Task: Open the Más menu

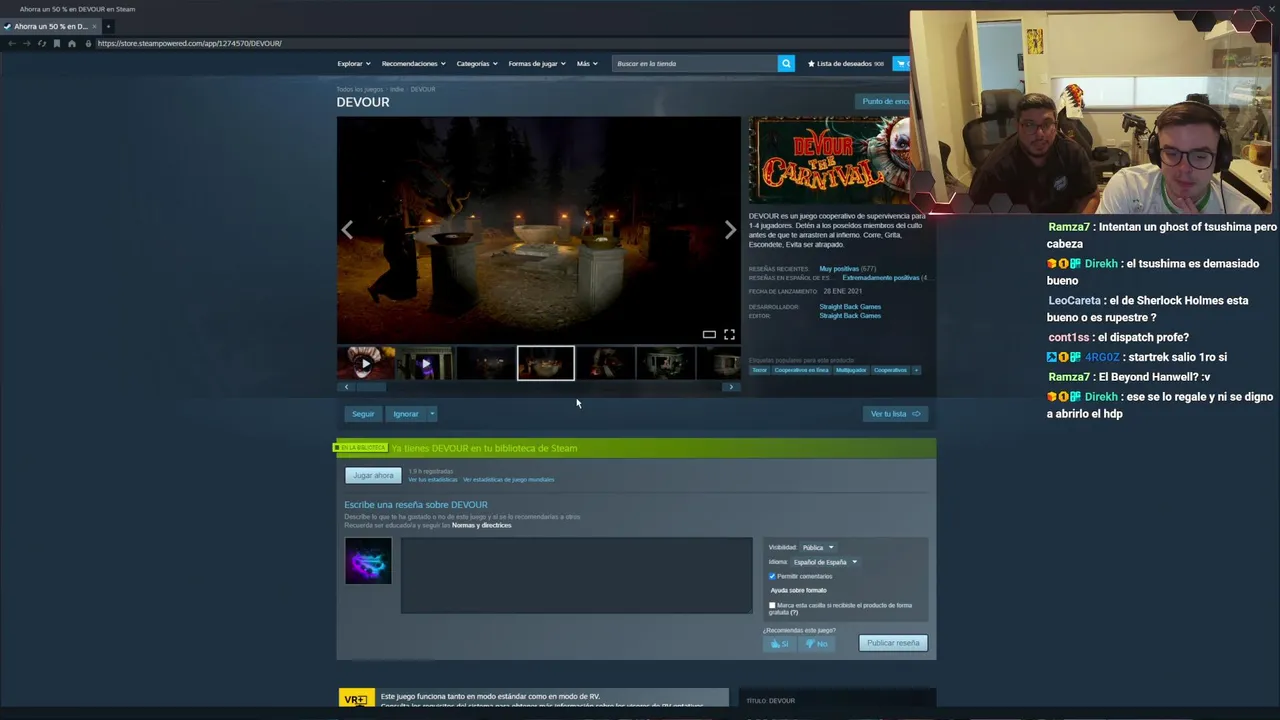Action: pos(587,63)
